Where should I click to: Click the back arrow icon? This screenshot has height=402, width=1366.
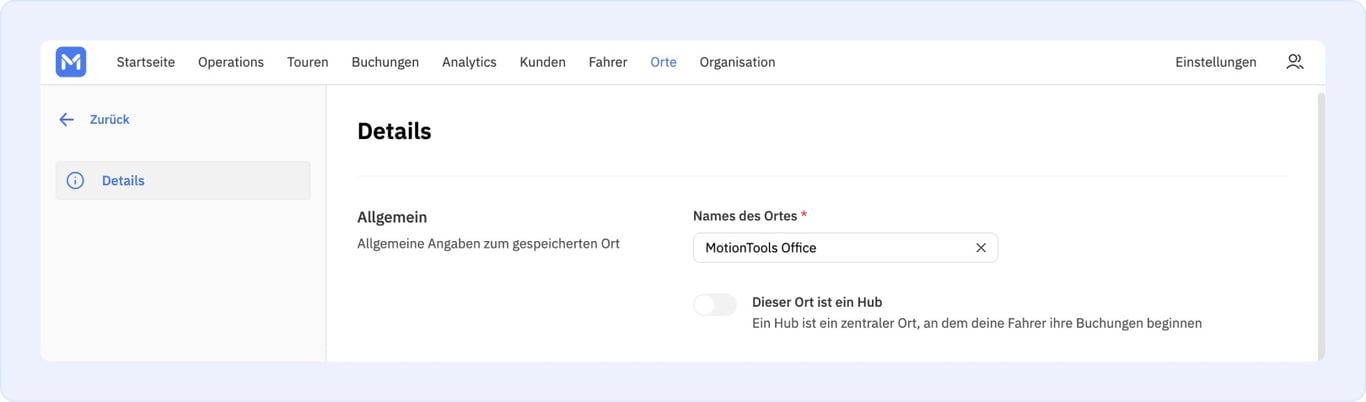pos(66,119)
